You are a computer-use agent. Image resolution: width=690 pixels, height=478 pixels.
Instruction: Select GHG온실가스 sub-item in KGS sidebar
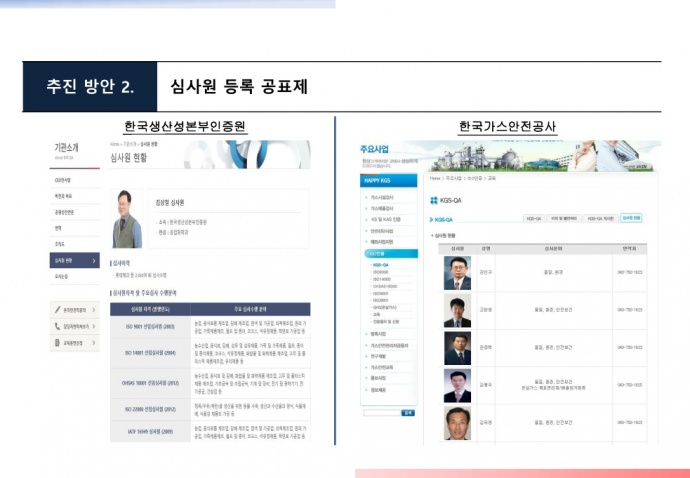(x=385, y=307)
